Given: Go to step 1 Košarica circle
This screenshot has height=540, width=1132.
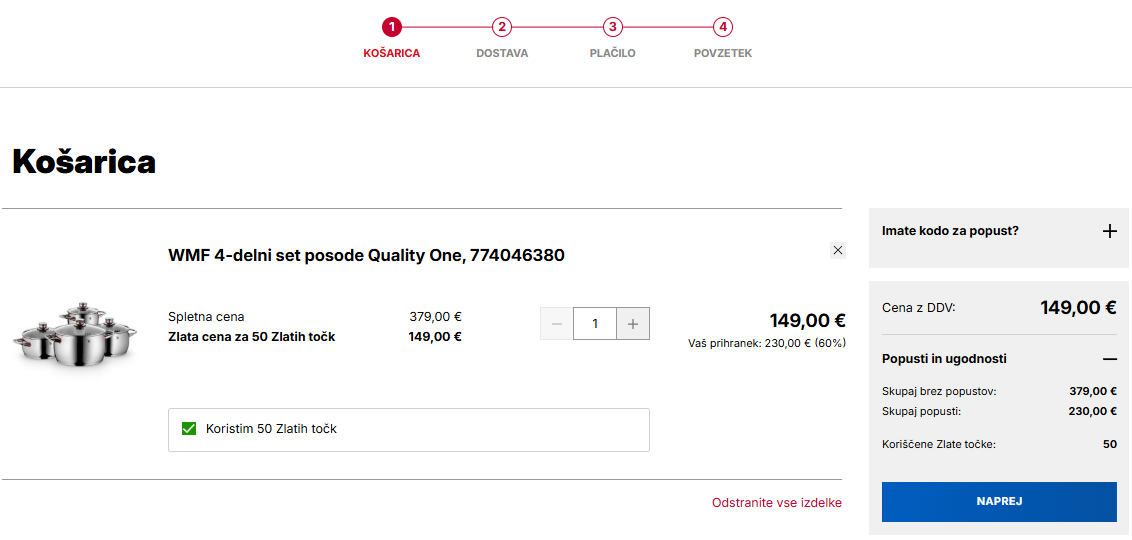Looking at the screenshot, I should pyautogui.click(x=391, y=27).
